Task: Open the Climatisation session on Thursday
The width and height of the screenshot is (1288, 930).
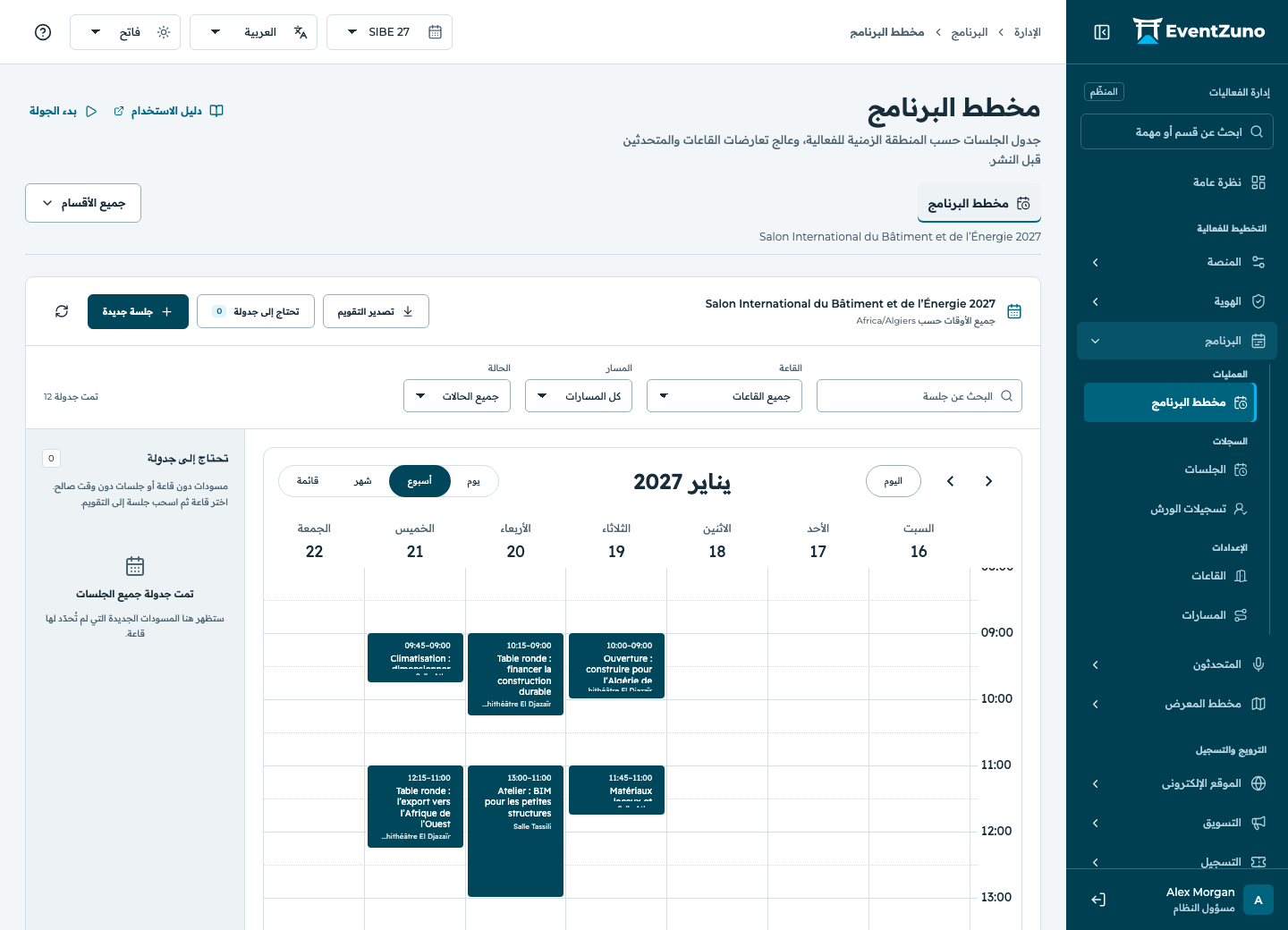Action: pos(415,657)
